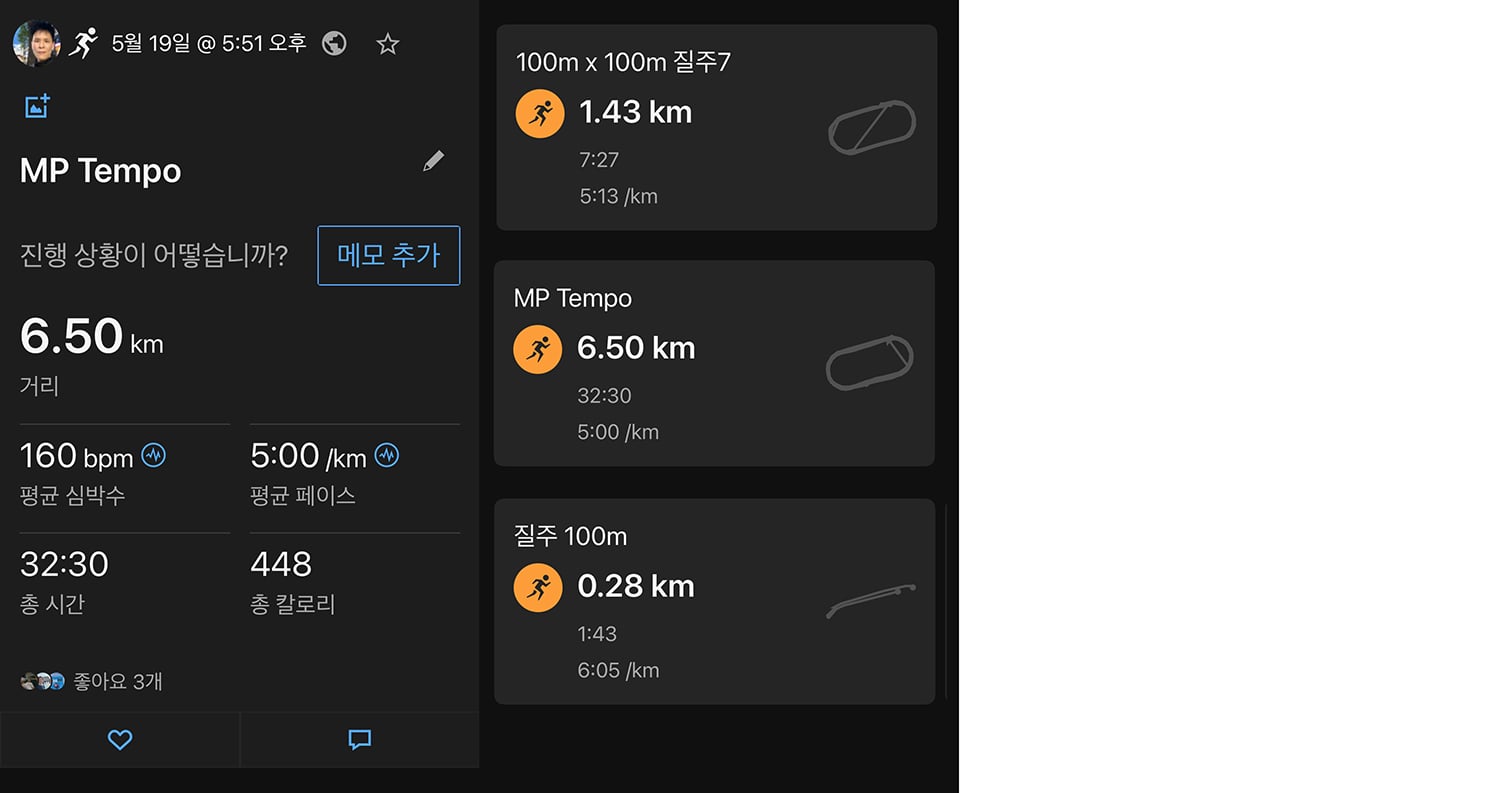Image resolution: width=1500 pixels, height=793 pixels.
Task: Click the pulse icon next to 160 bpm
Action: tap(153, 456)
